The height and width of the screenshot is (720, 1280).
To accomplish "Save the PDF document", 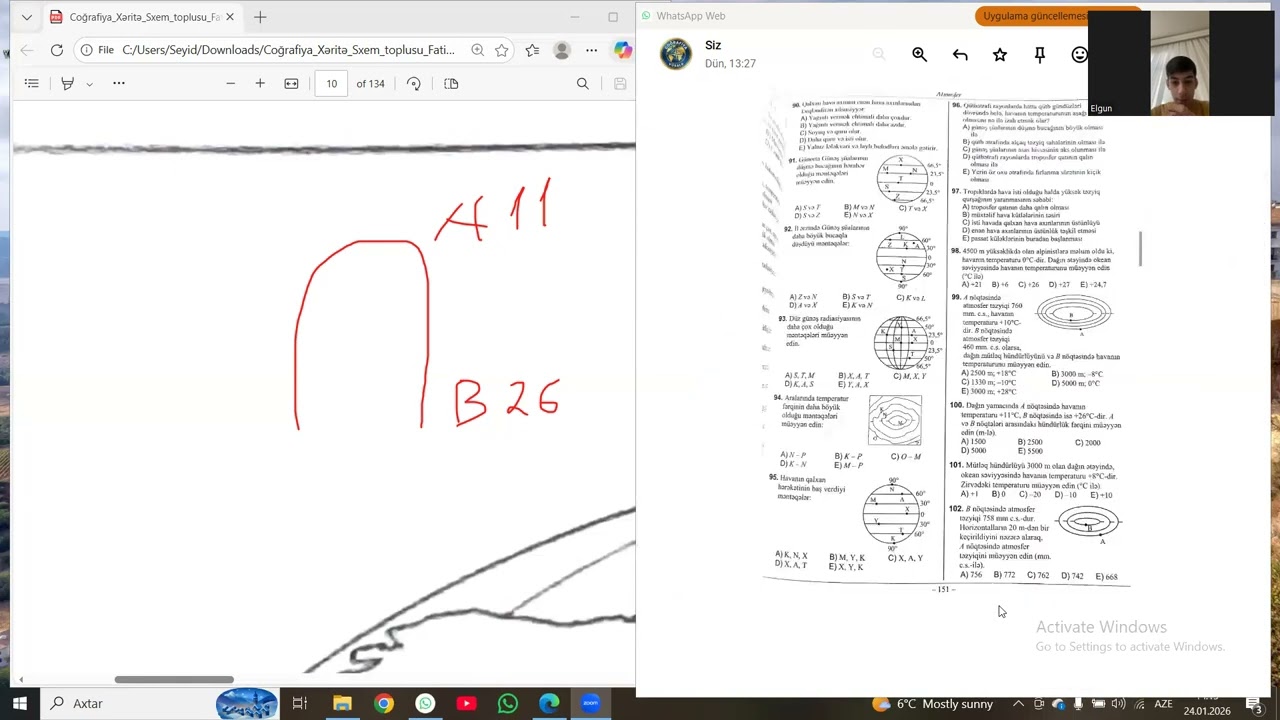I will pyautogui.click(x=620, y=84).
